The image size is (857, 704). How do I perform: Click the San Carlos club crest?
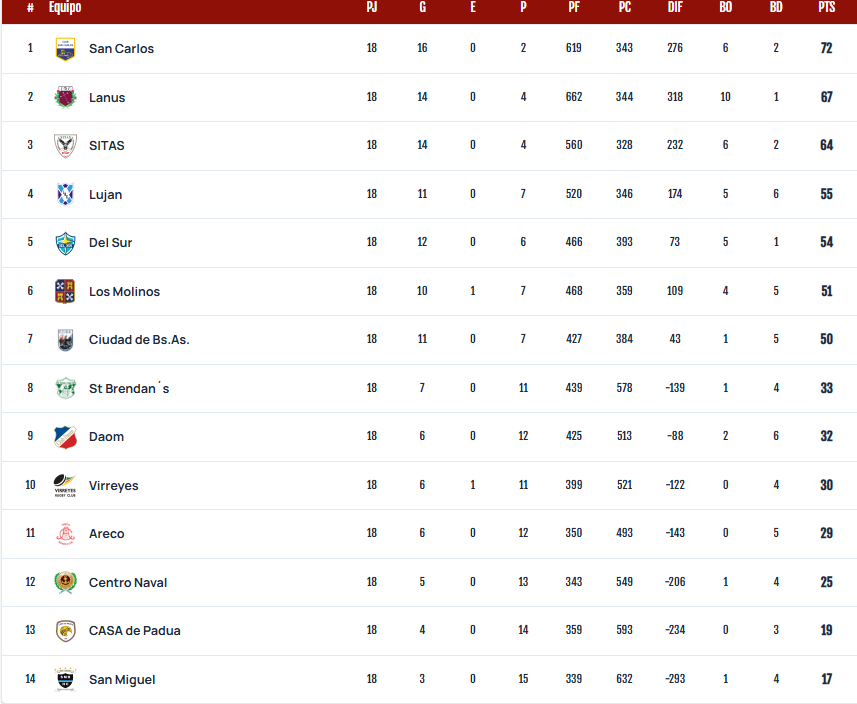coord(65,49)
